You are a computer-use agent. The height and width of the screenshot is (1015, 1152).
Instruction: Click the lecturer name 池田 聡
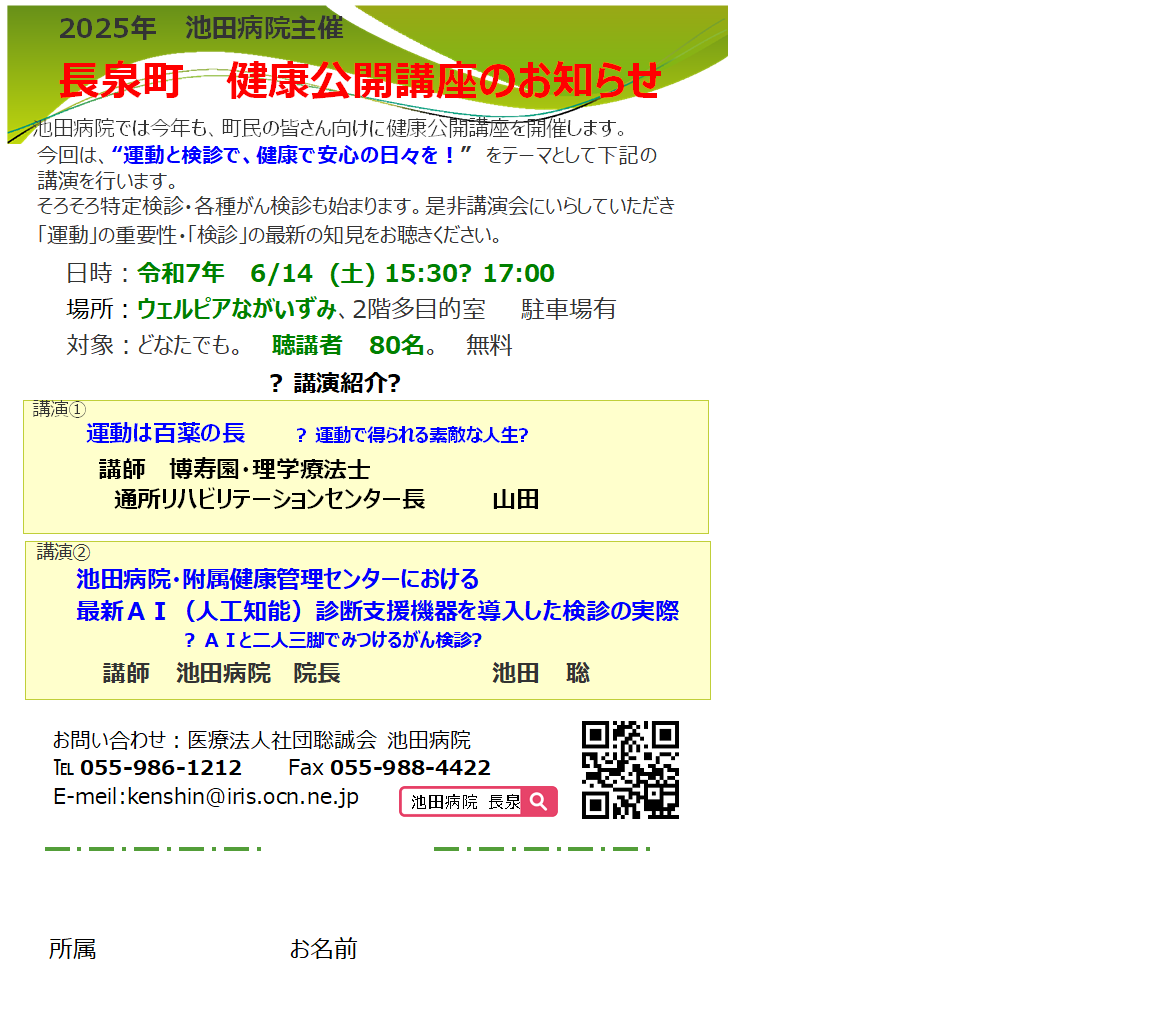pyautogui.click(x=540, y=673)
